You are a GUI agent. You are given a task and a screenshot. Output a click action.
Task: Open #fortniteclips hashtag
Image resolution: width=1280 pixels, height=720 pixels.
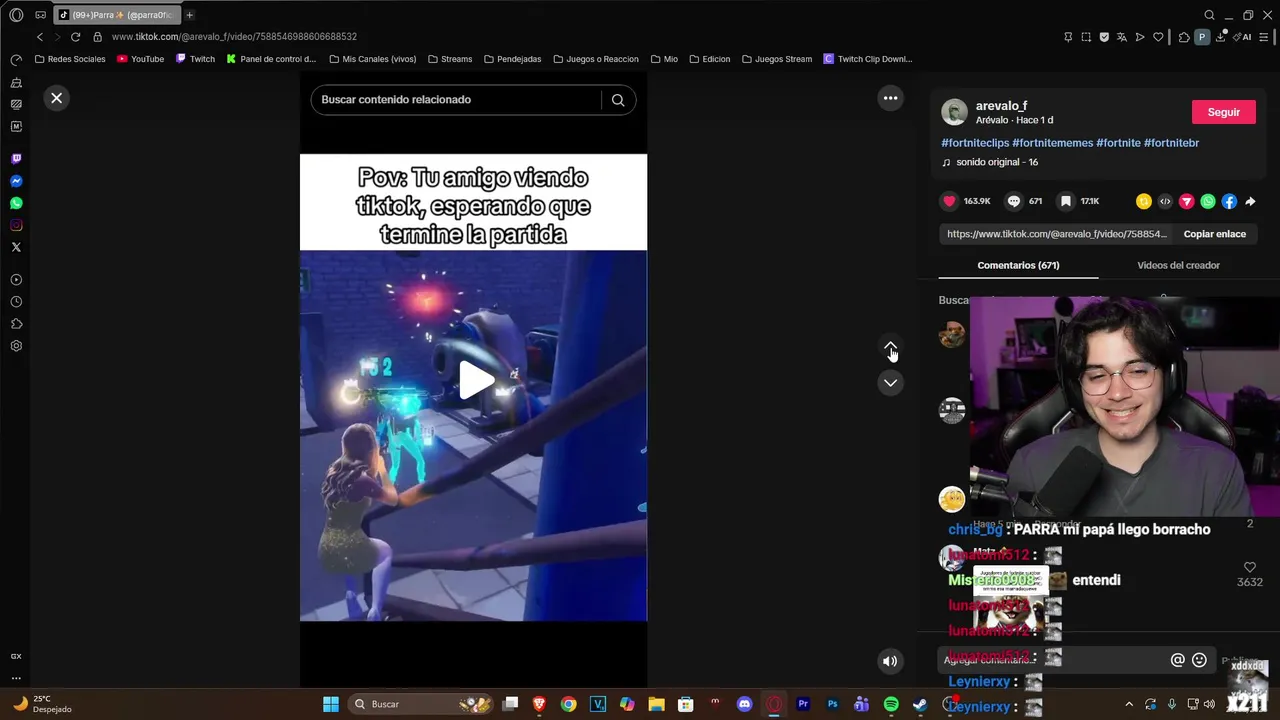[x=975, y=143]
